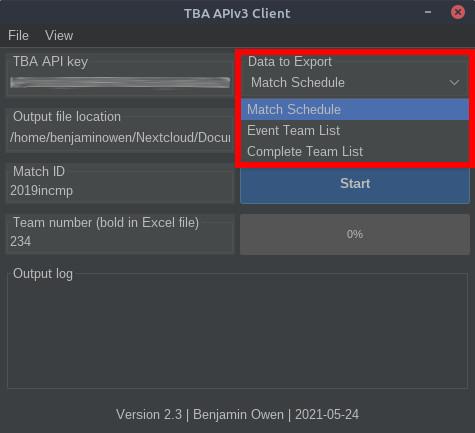Click the Match ID field with 2019incmp
Viewport: 475px width, 433px height.
point(120,191)
